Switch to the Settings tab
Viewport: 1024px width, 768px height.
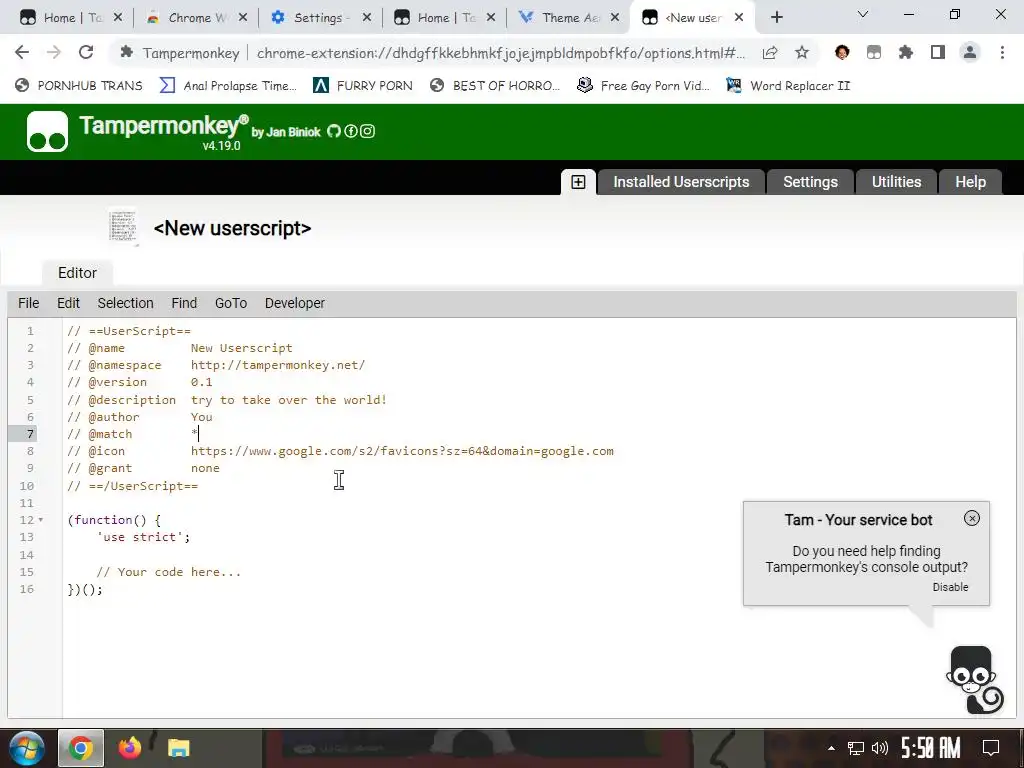(x=810, y=182)
